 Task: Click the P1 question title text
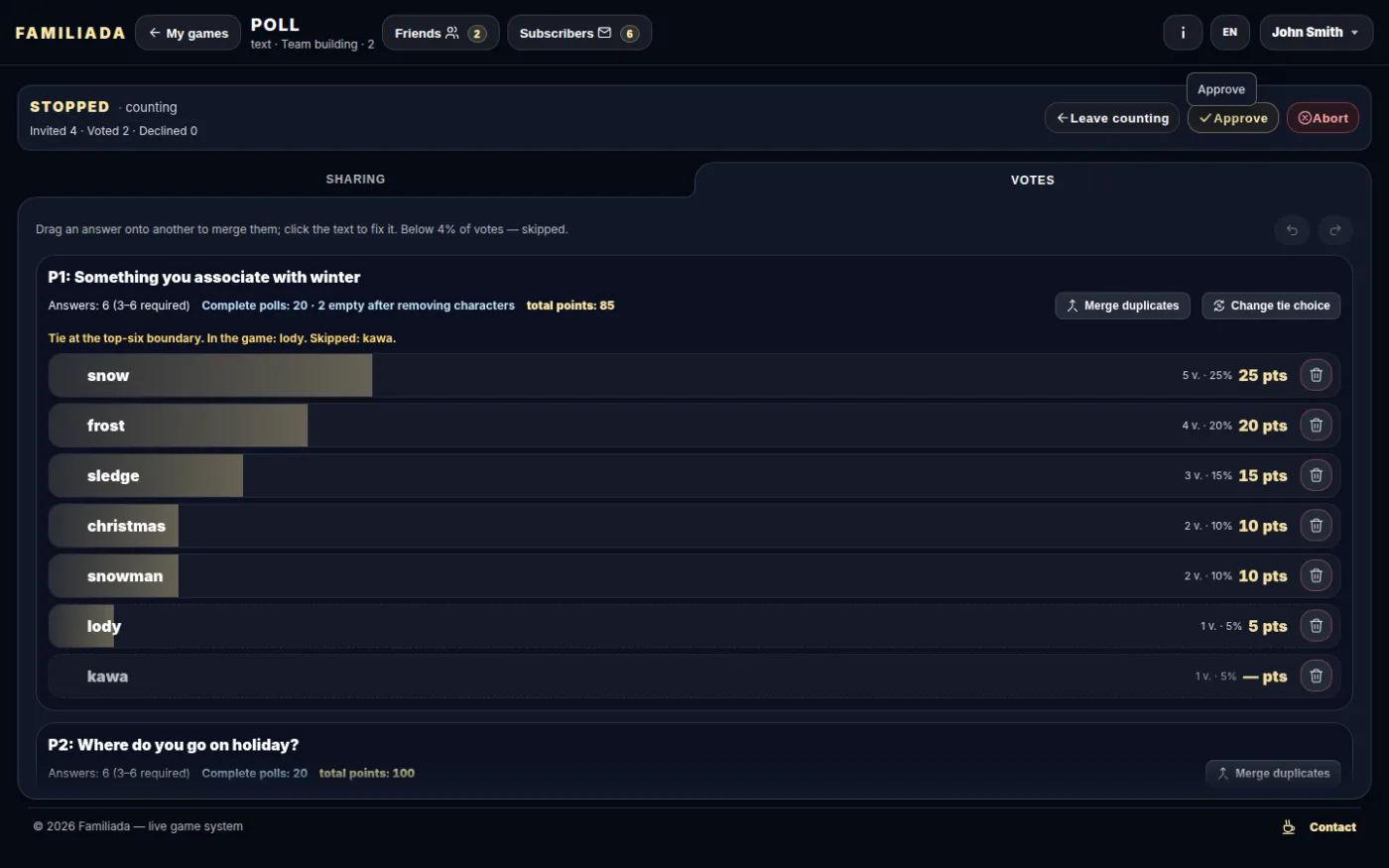pyautogui.click(x=204, y=277)
